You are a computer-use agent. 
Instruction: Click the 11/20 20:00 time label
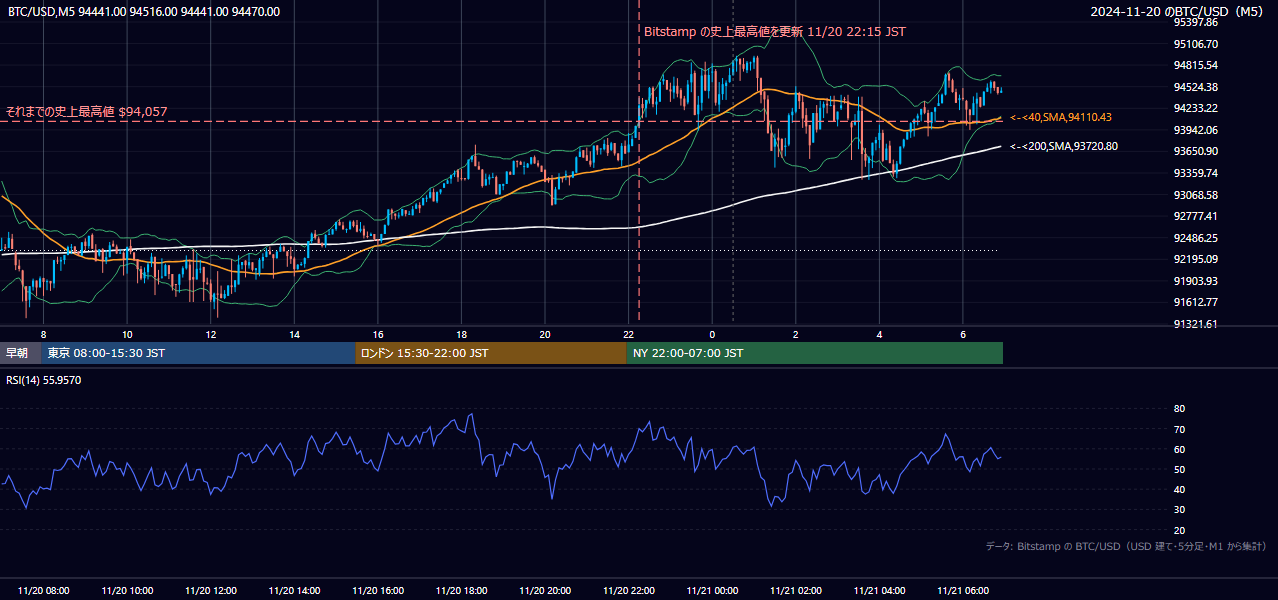tap(545, 591)
